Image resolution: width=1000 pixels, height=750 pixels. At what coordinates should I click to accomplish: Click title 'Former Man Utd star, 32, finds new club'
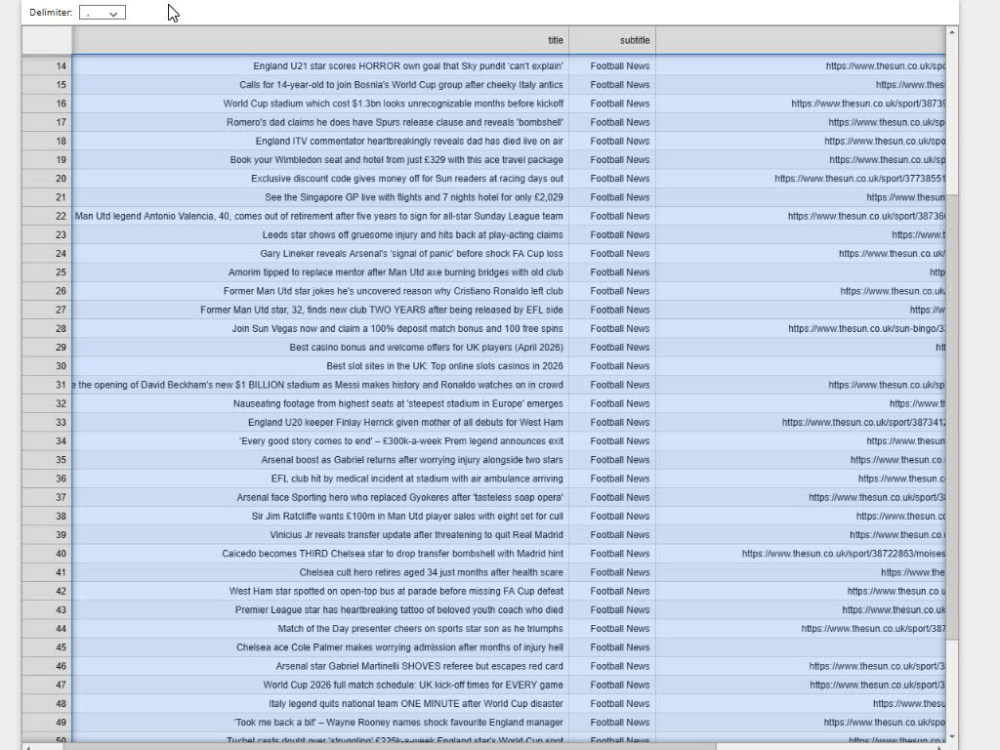[381, 310]
